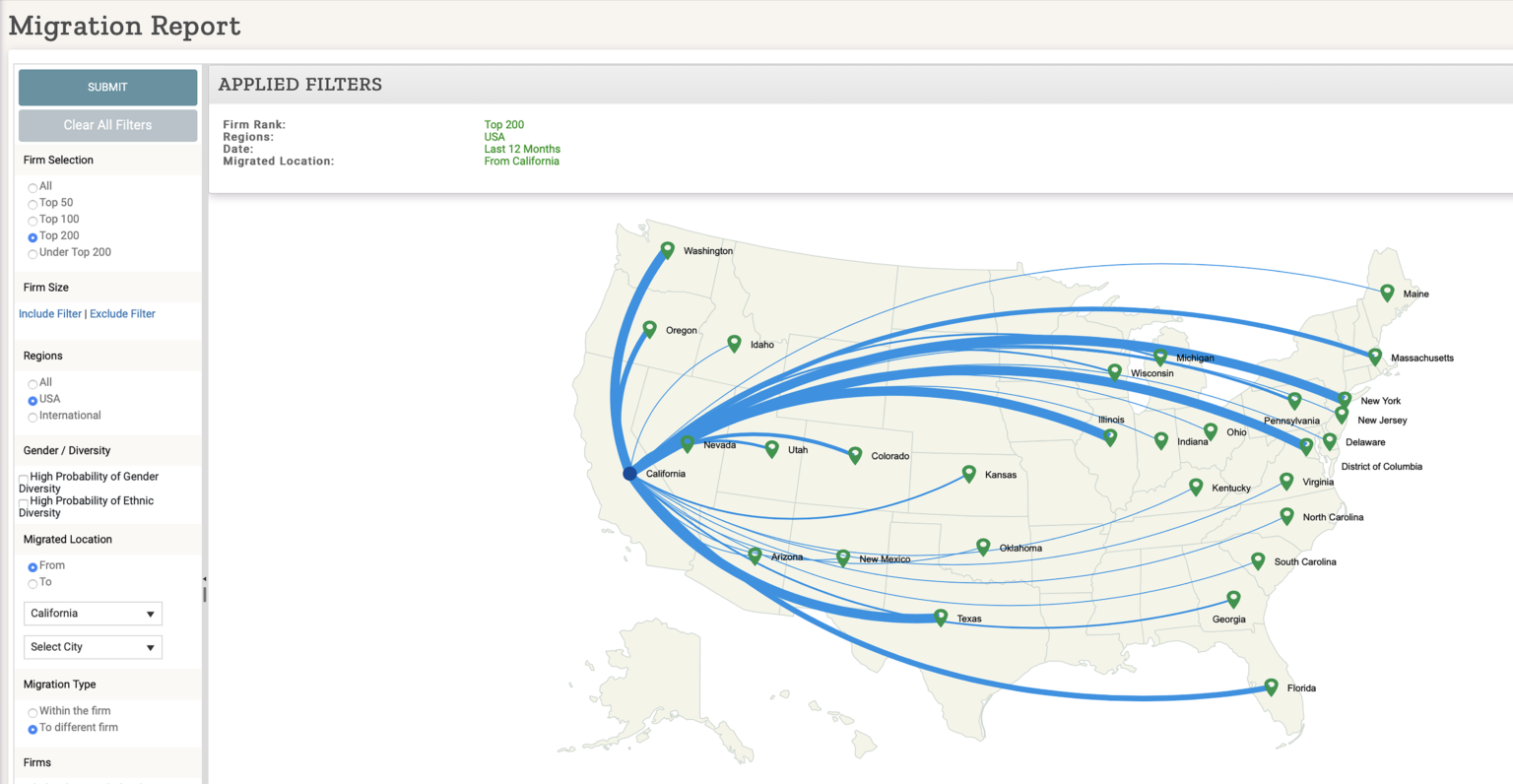Image resolution: width=1513 pixels, height=784 pixels.
Task: Enable High Probability of Gender Diversity
Action: tap(23, 478)
